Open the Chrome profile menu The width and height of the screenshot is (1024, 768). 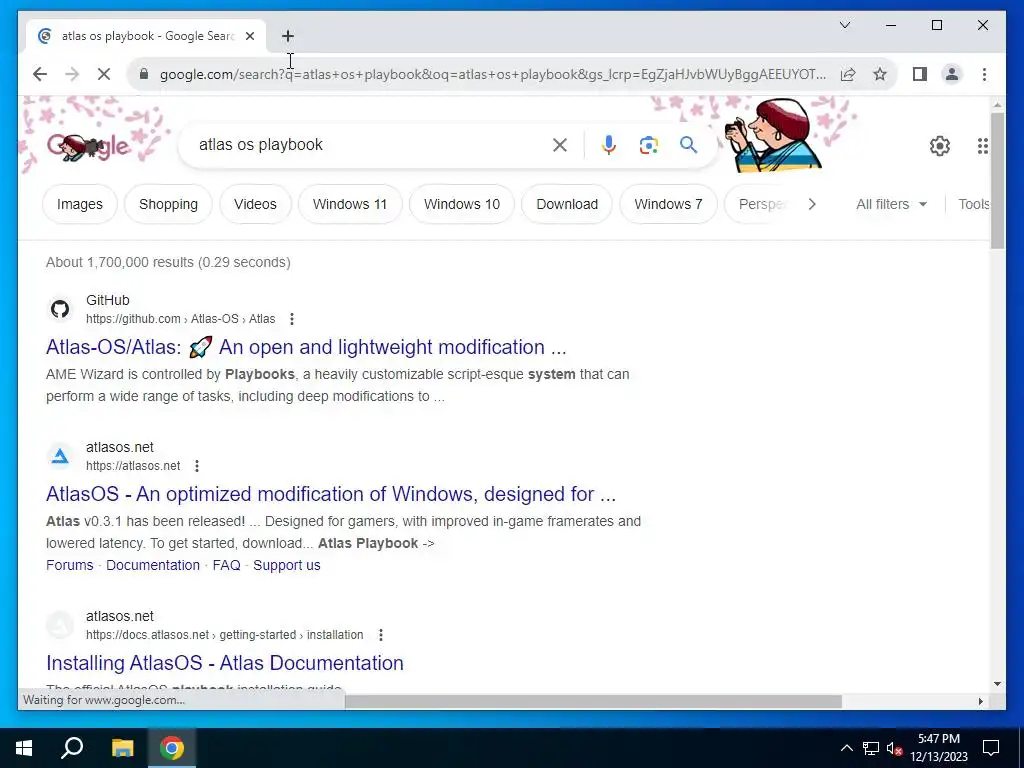point(952,74)
